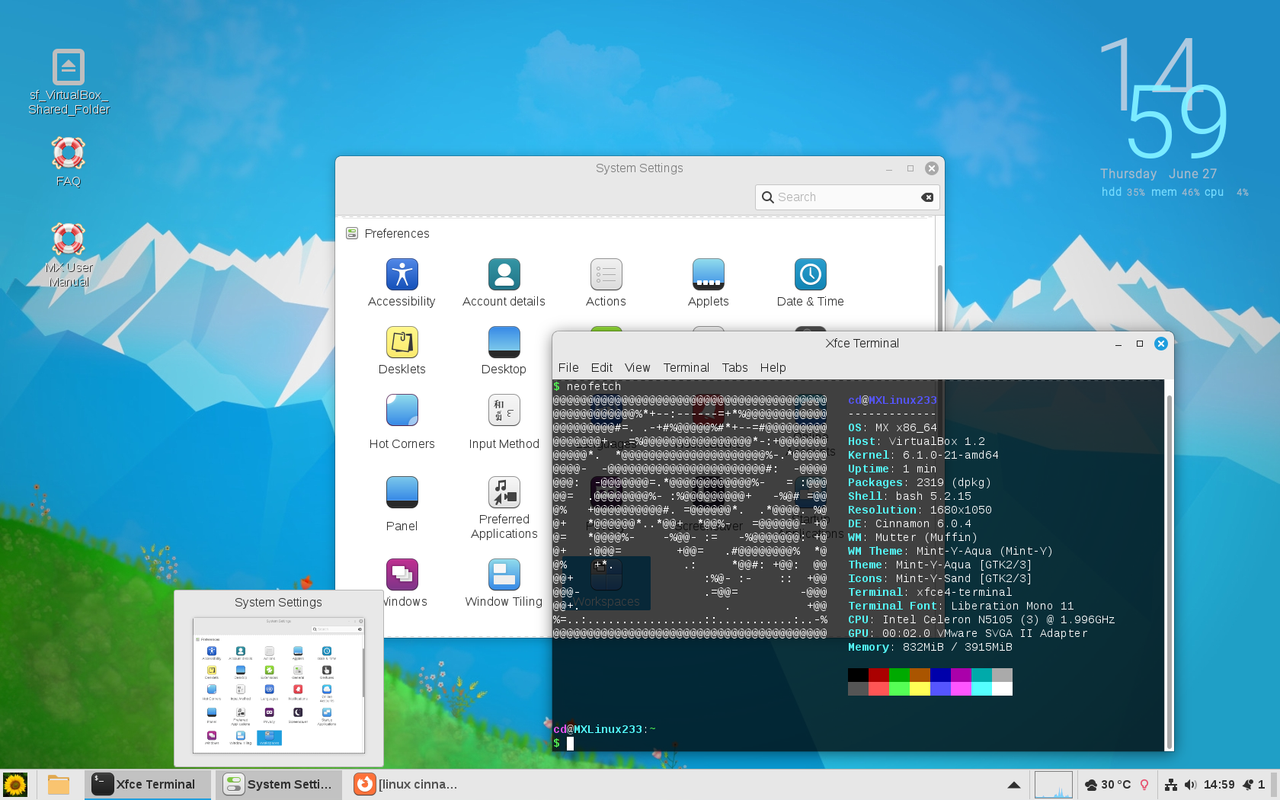
Task: Click the panel clock showing 14:59
Action: tap(1219, 784)
